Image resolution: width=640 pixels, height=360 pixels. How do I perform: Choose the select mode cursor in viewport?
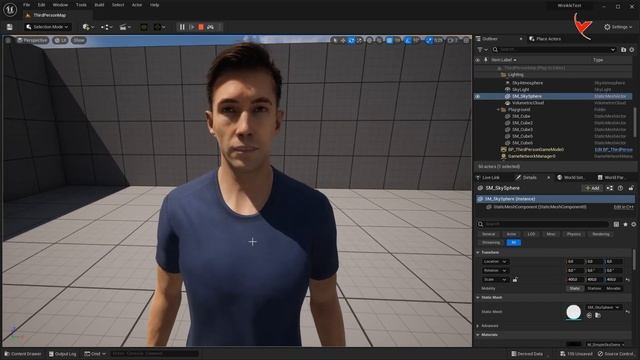click(335, 40)
